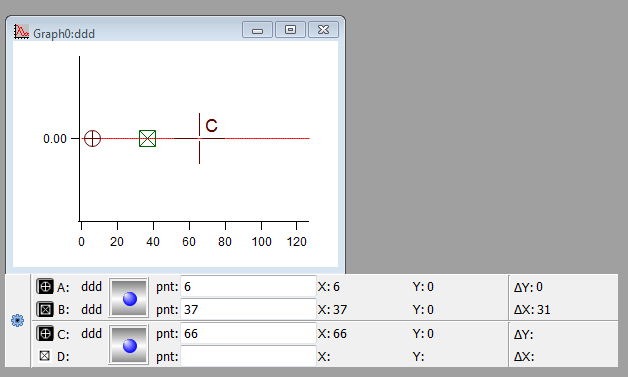The height and width of the screenshot is (377, 628).
Task: Click the empty pnt field for cursor D
Action: [248, 356]
